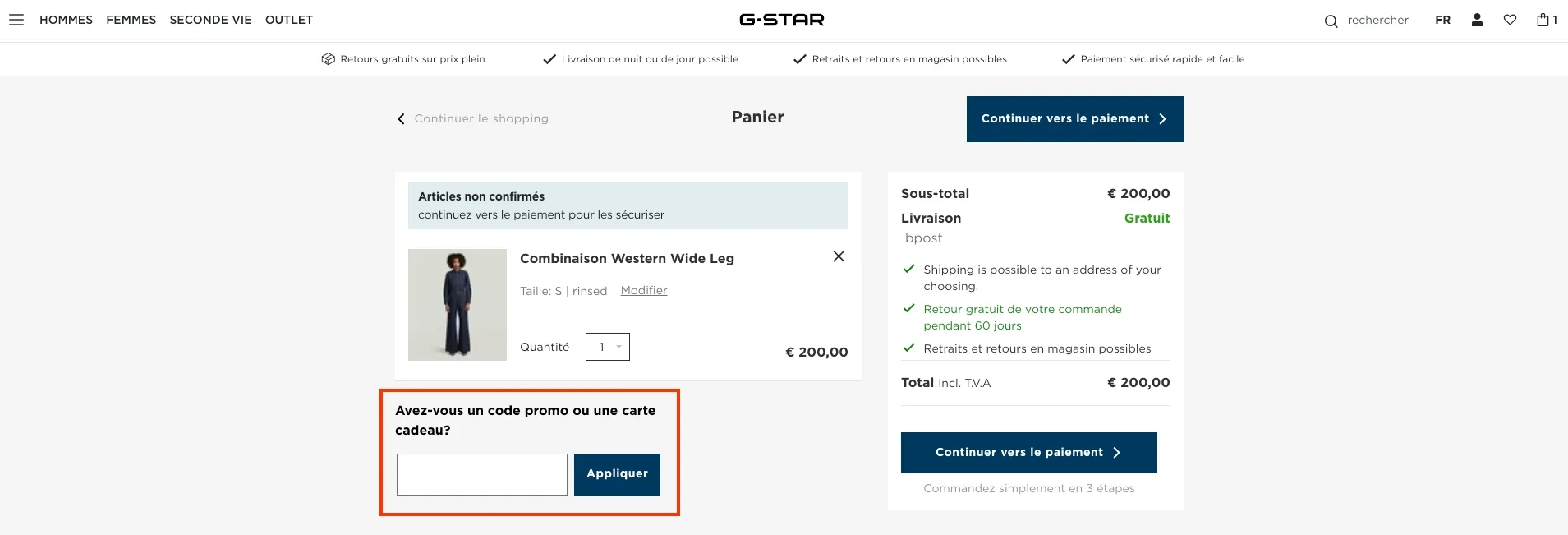Click Continuer vers le paiement at the top
Image resolution: width=1568 pixels, height=535 pixels.
point(1074,118)
